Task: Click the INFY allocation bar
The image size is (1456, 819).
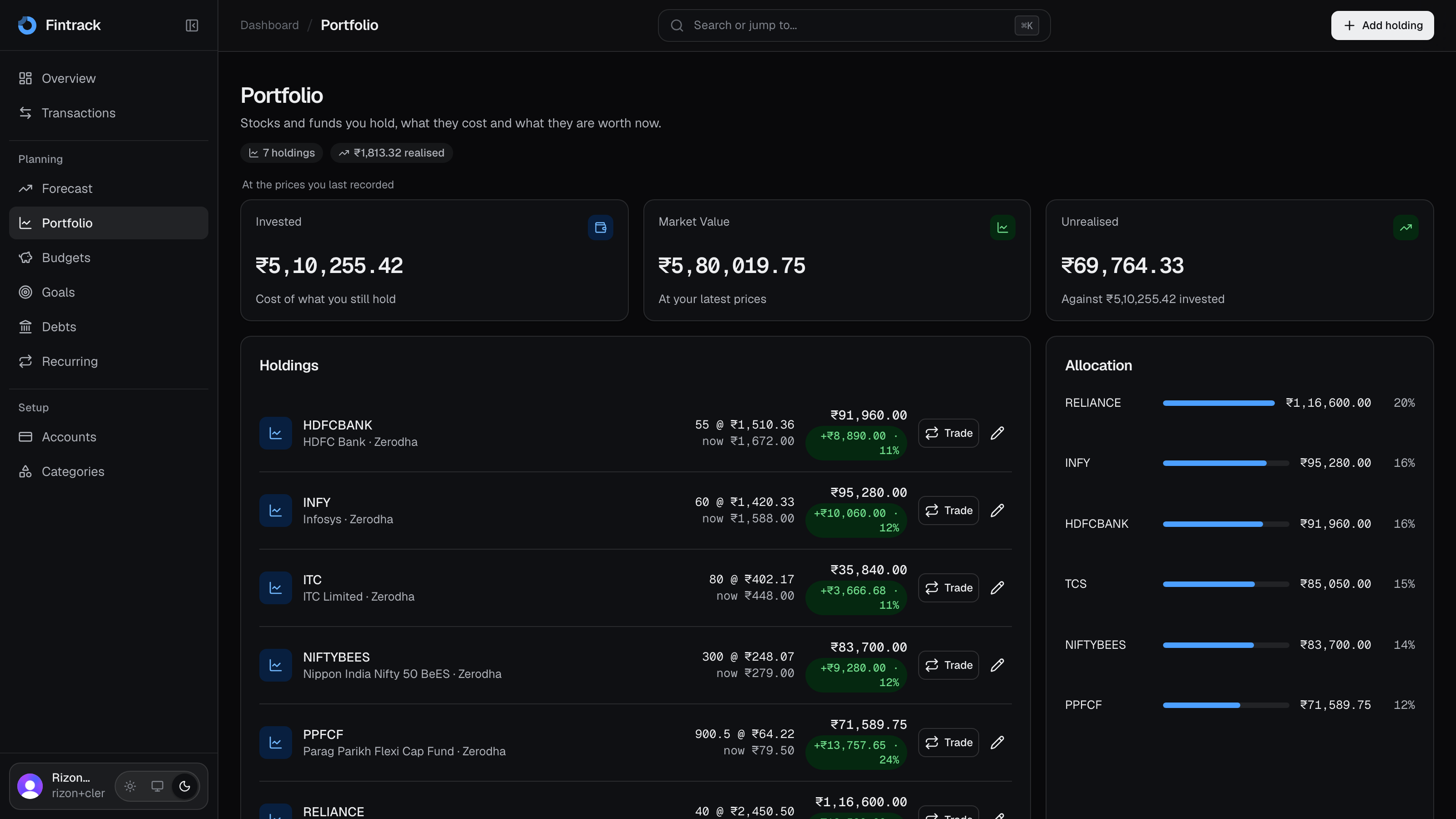Action: point(1226,464)
